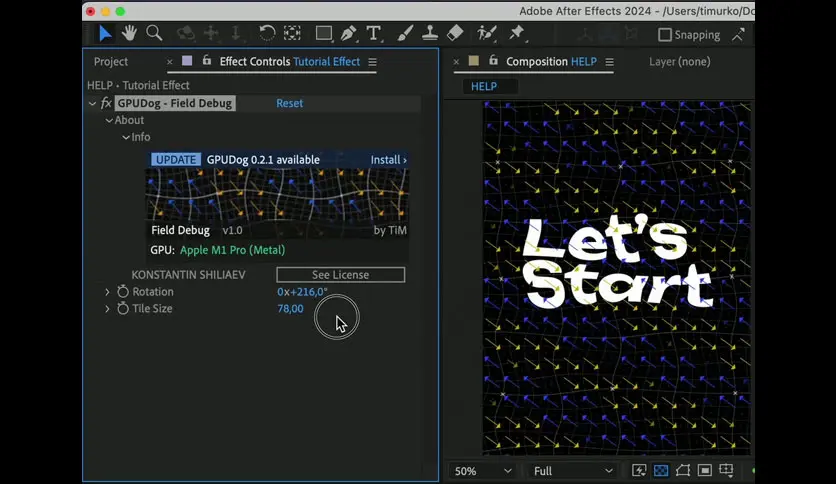The height and width of the screenshot is (484, 836).
Task: Select the Pan Behind anchor tool
Action: tap(292, 34)
